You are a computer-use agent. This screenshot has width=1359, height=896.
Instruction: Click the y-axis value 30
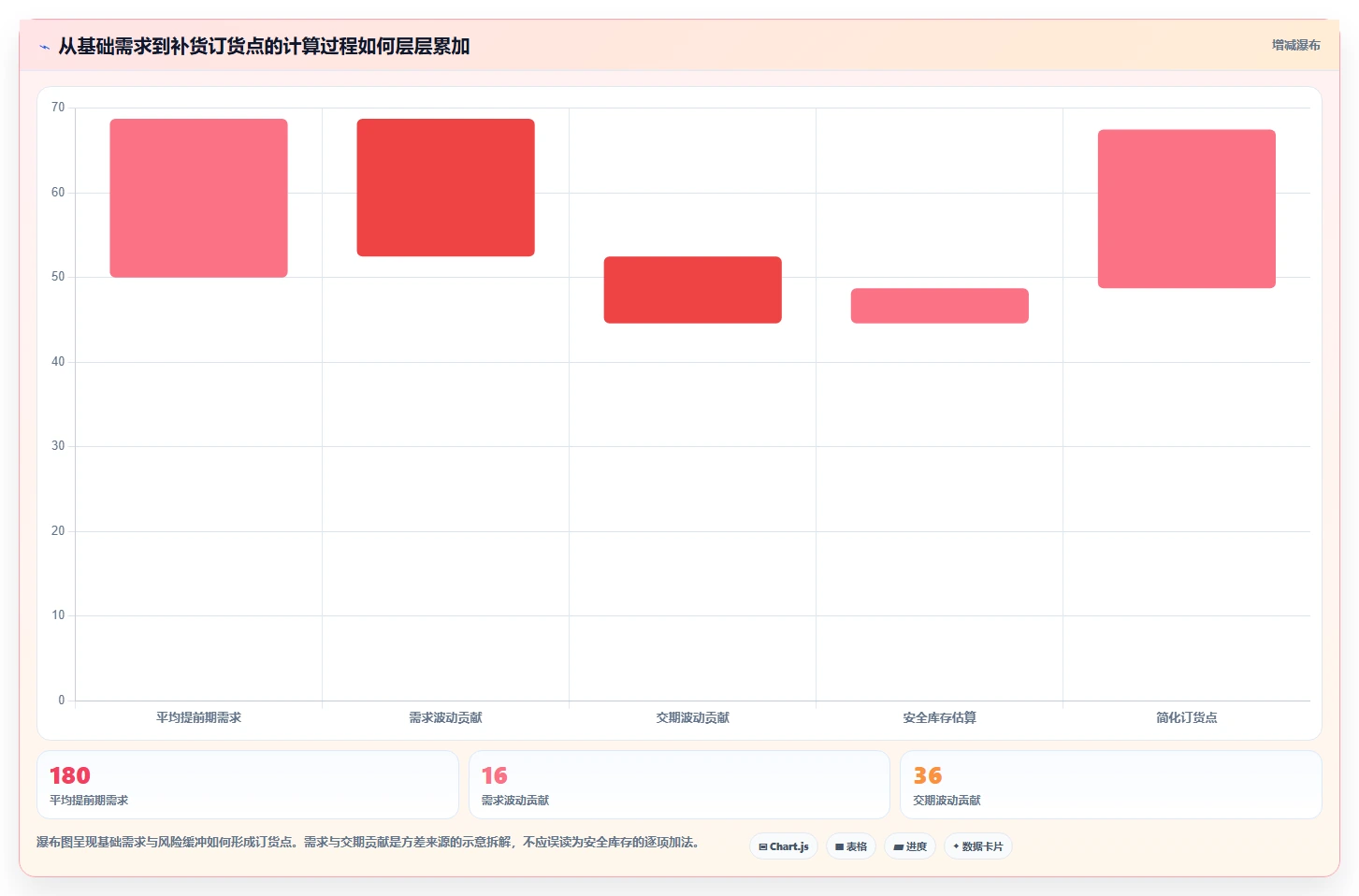58,446
